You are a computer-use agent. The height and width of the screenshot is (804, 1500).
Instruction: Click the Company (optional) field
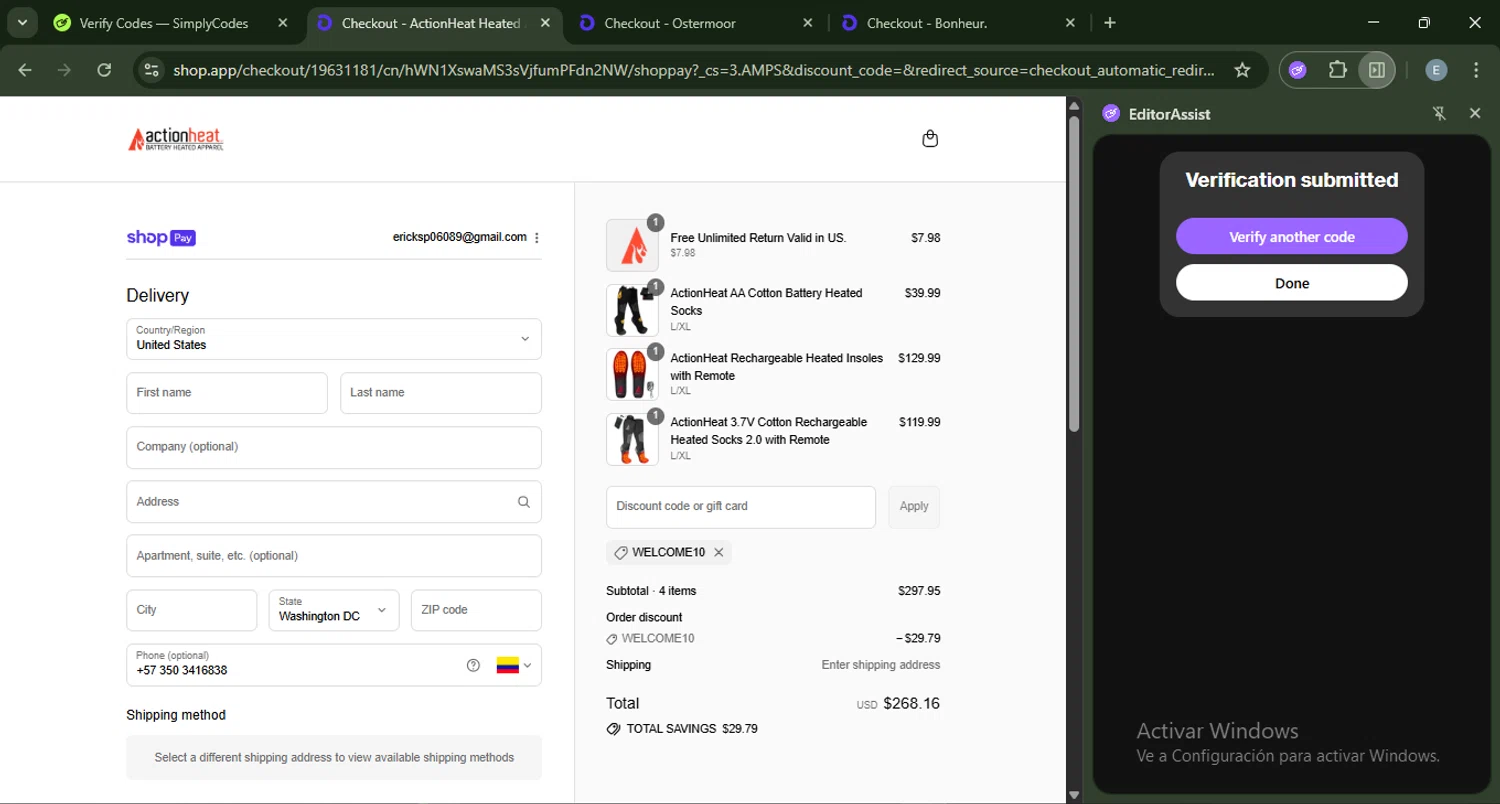pos(334,447)
